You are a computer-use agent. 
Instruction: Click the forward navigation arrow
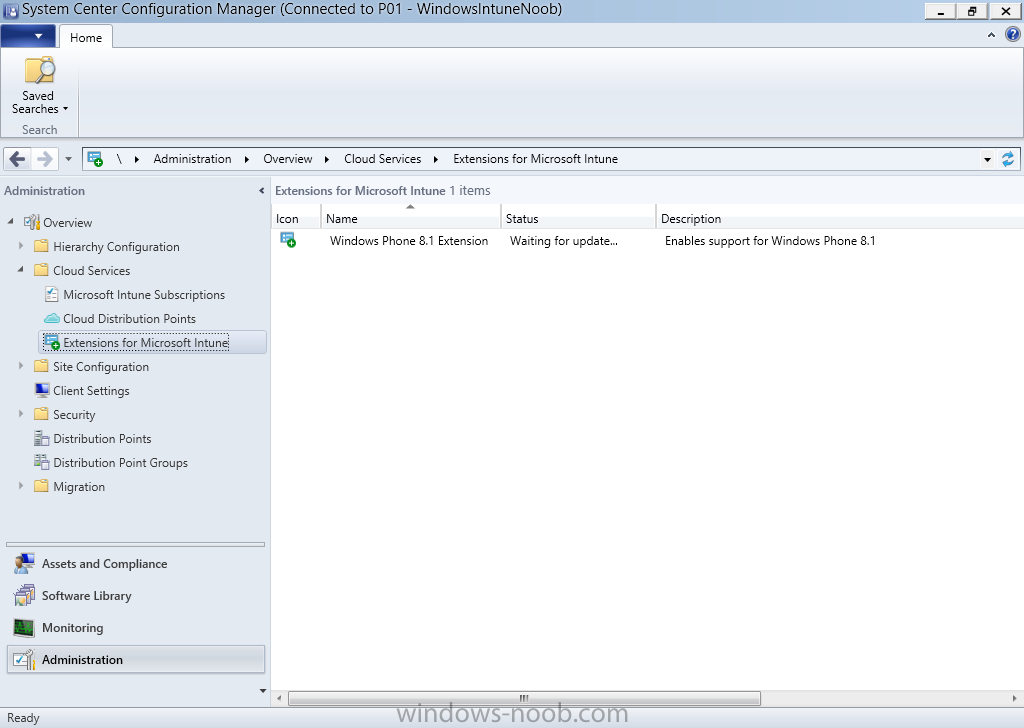click(44, 159)
